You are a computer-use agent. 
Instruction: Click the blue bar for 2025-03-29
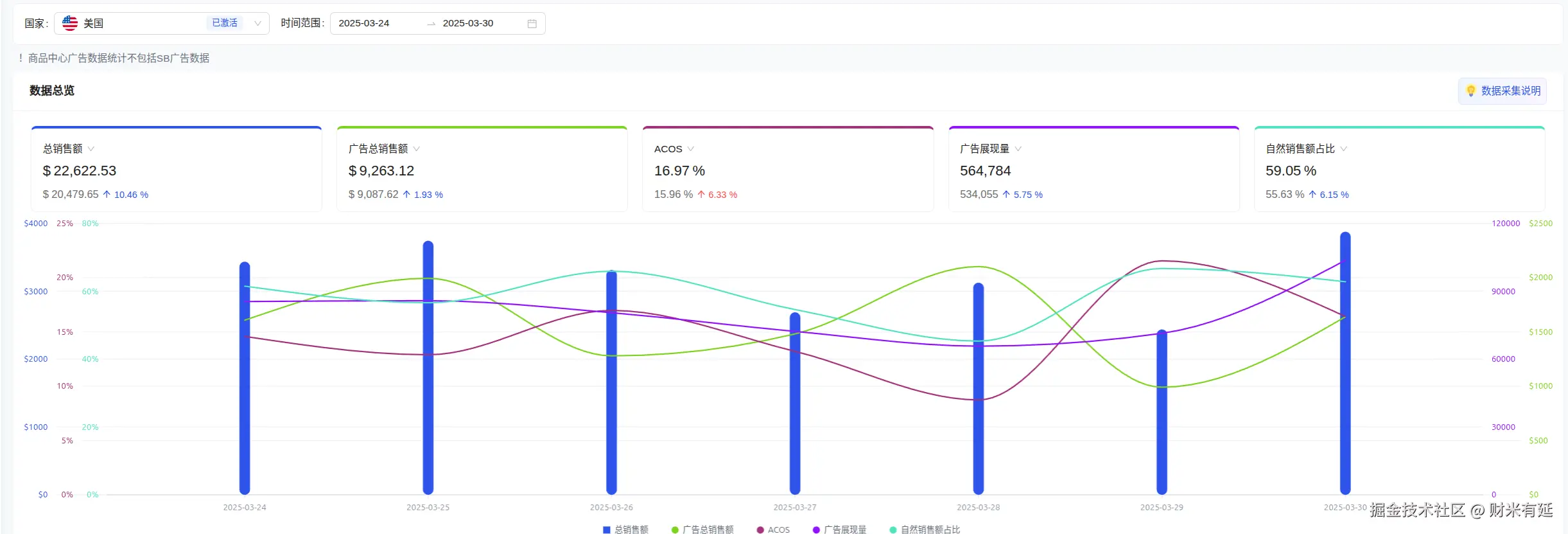(x=1162, y=412)
